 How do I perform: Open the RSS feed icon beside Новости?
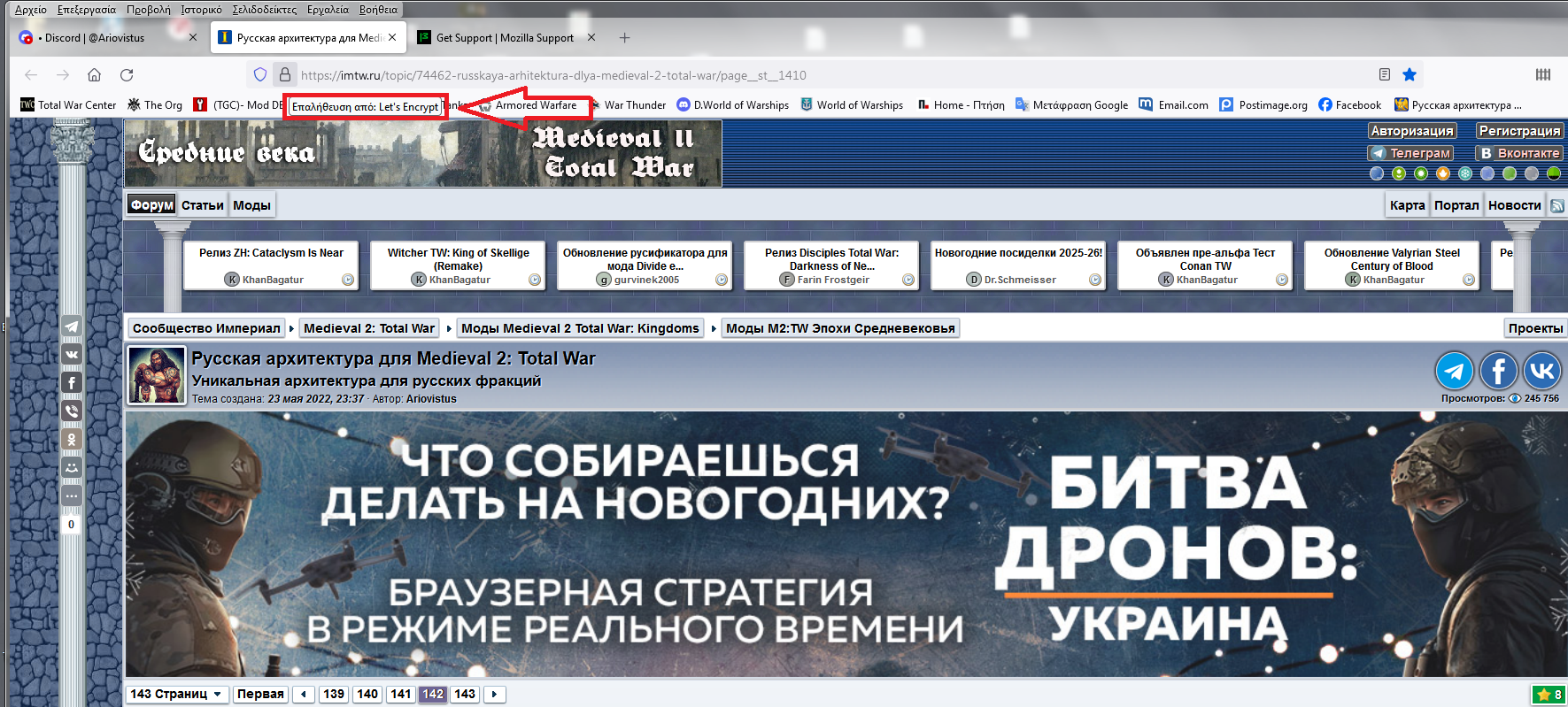(1556, 205)
